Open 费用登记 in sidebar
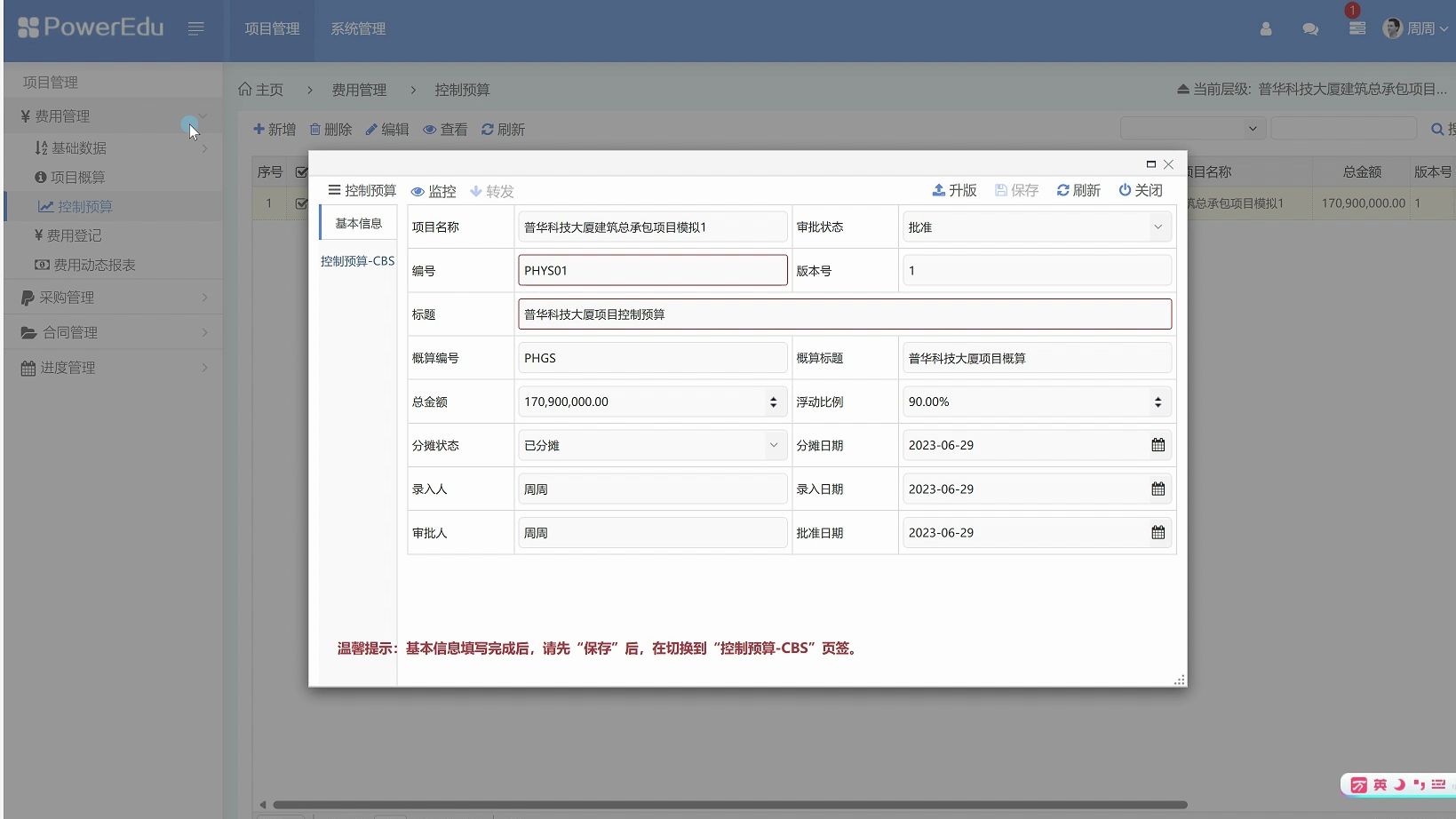This screenshot has height=819, width=1456. click(x=68, y=235)
